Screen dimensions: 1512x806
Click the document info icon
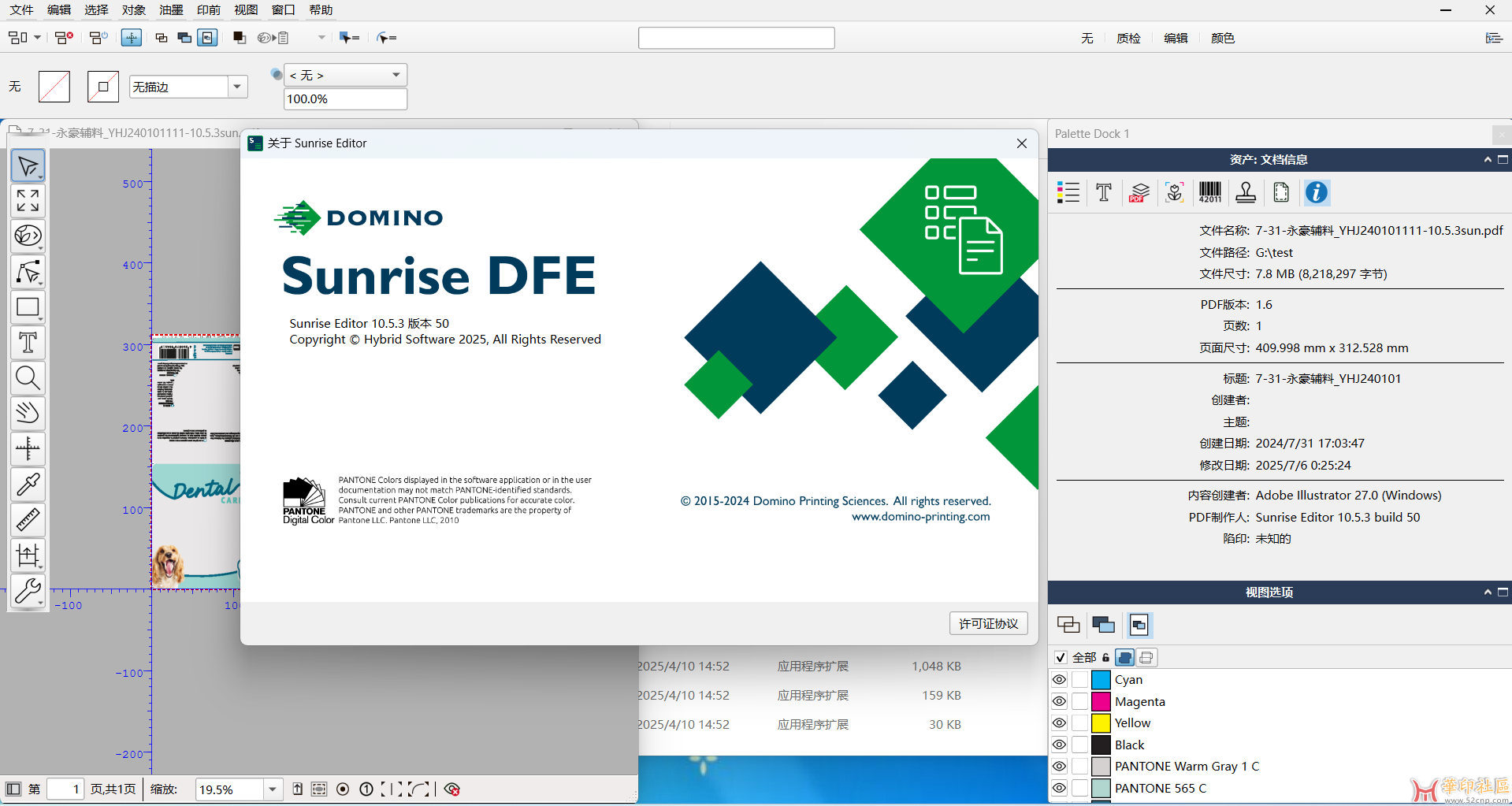[1317, 192]
